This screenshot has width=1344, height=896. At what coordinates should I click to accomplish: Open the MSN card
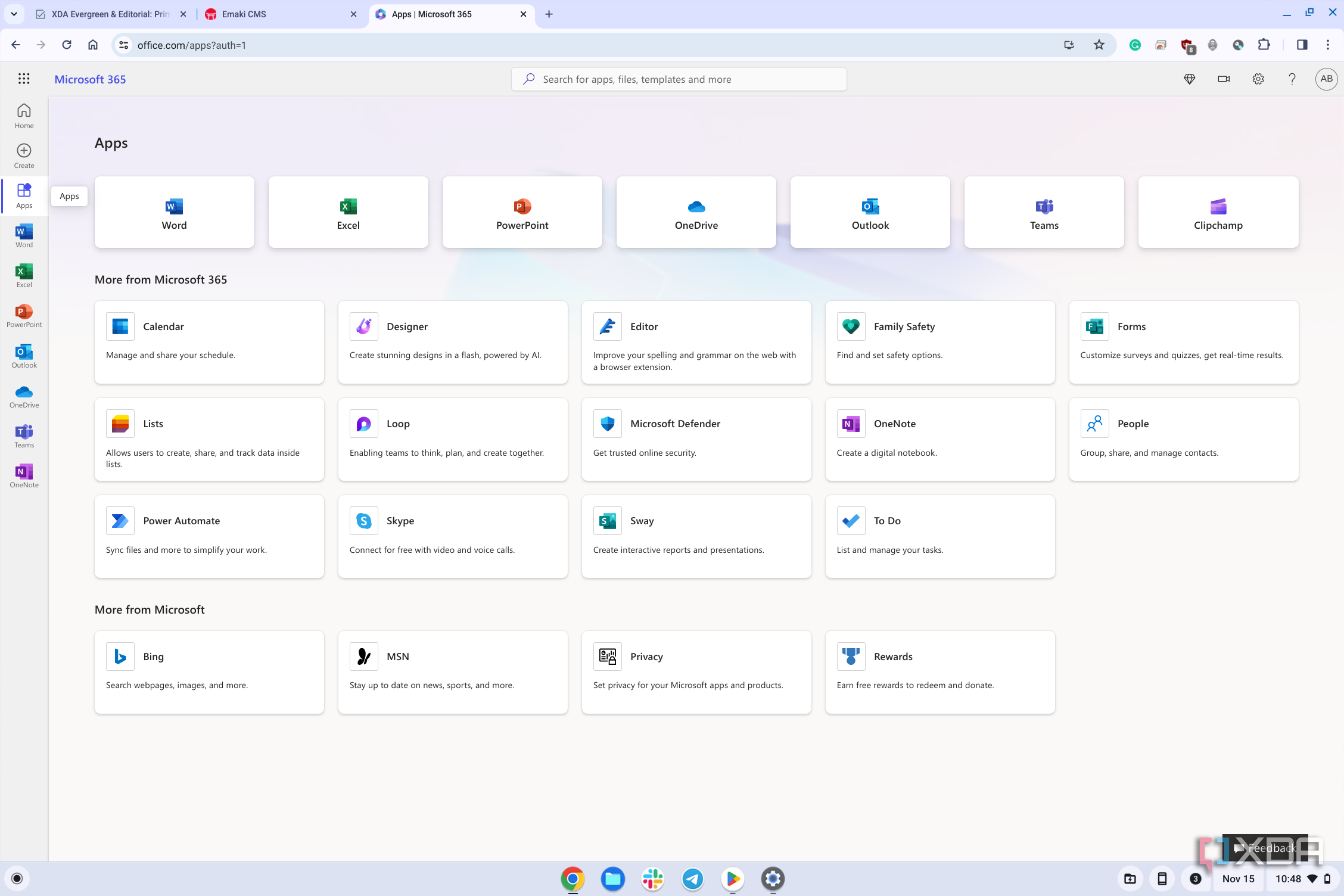pos(453,672)
